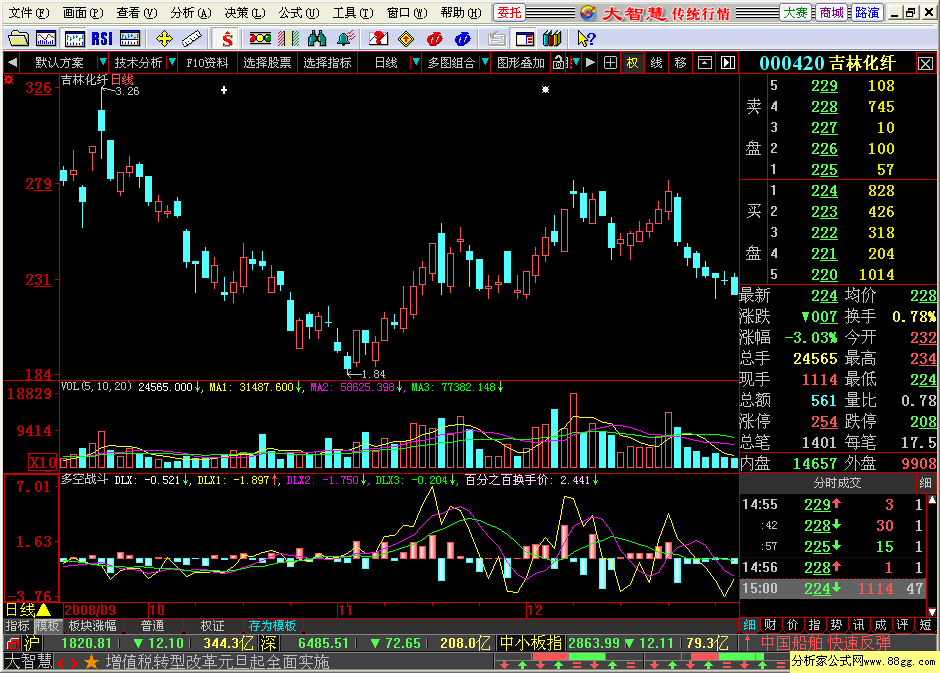Toggle the 细 detail tab
The image size is (940, 673).
(749, 625)
